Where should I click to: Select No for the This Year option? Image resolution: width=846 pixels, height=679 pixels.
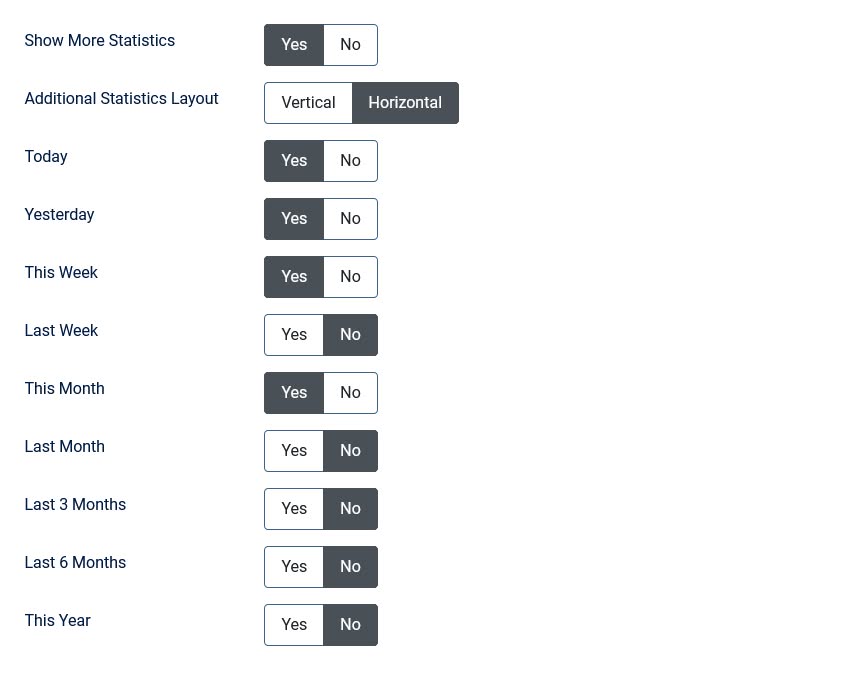350,625
